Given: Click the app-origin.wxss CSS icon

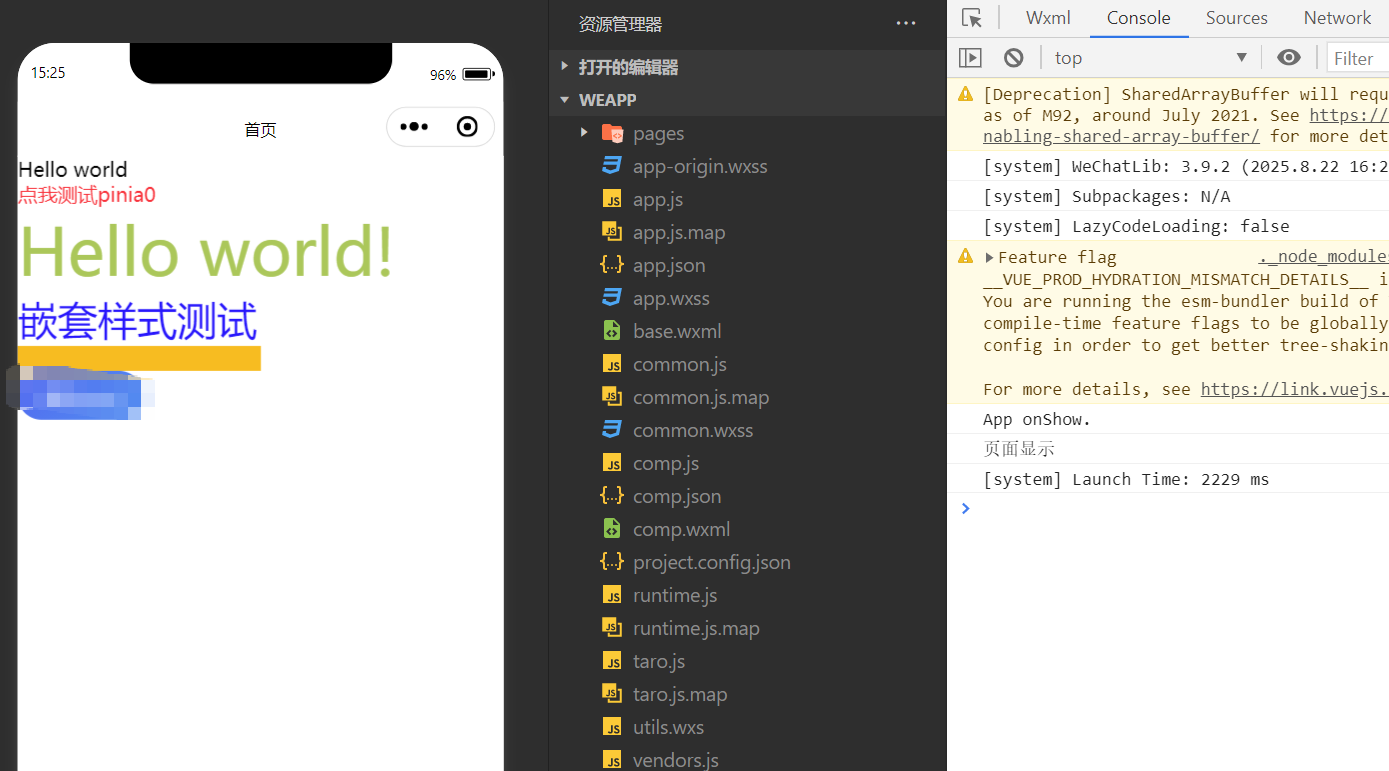Looking at the screenshot, I should (x=612, y=166).
